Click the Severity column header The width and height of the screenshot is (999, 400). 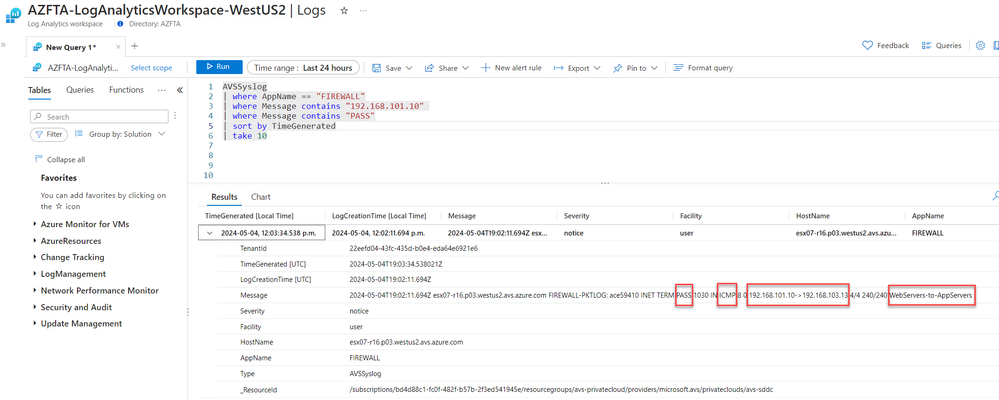[577, 217]
